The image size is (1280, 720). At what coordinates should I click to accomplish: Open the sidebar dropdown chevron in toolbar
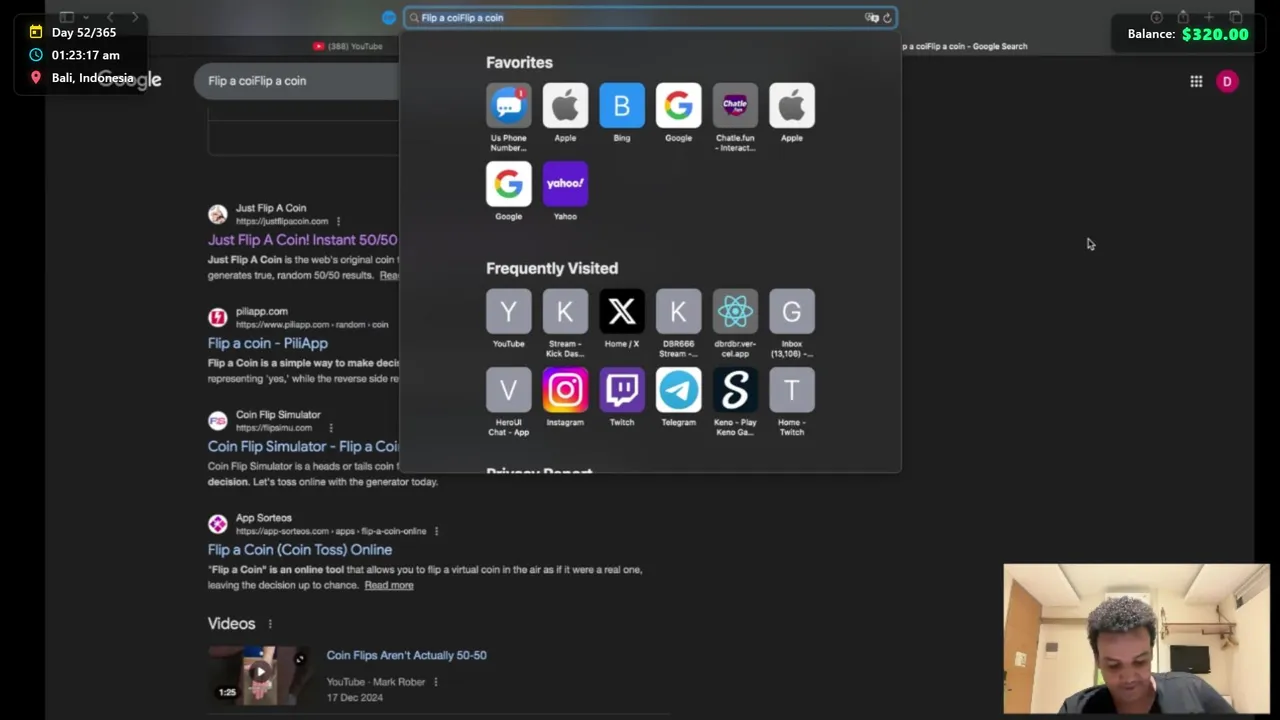click(x=86, y=17)
